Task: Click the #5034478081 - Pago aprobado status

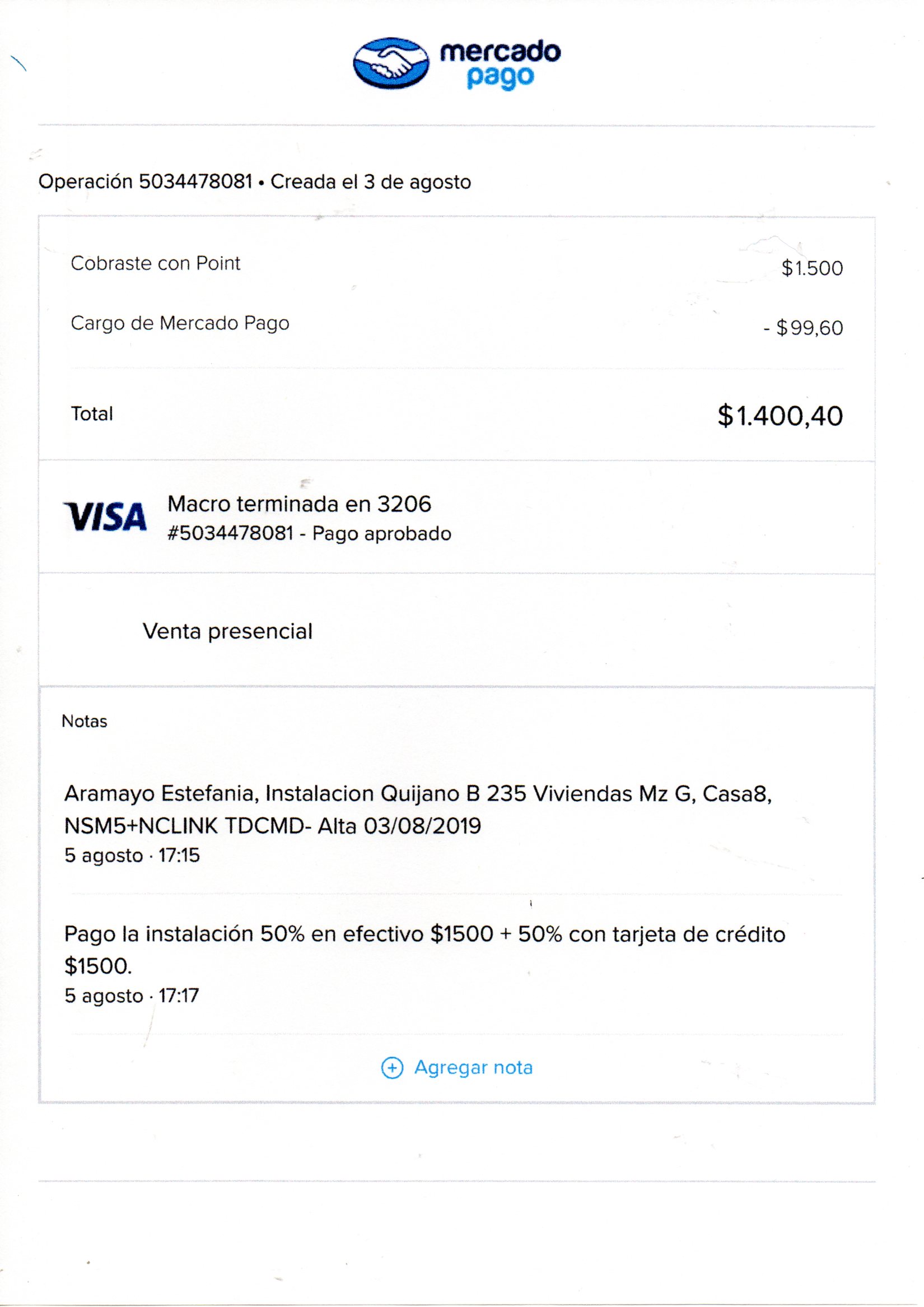Action: (309, 533)
